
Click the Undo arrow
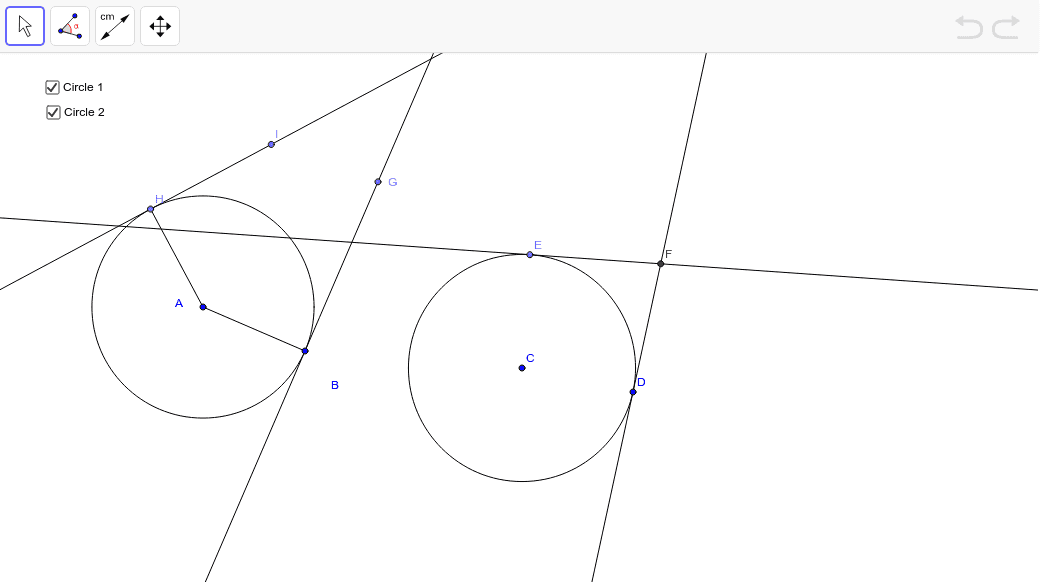(969, 27)
